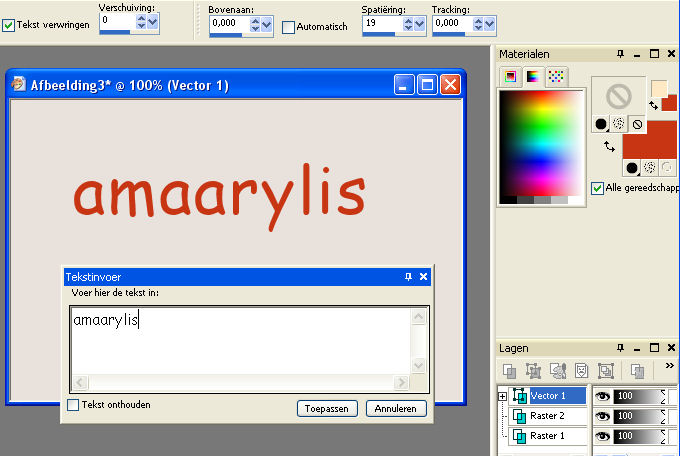The width and height of the screenshot is (680, 456).
Task: Click Raster 1 layer type icon
Action: click(x=520, y=436)
